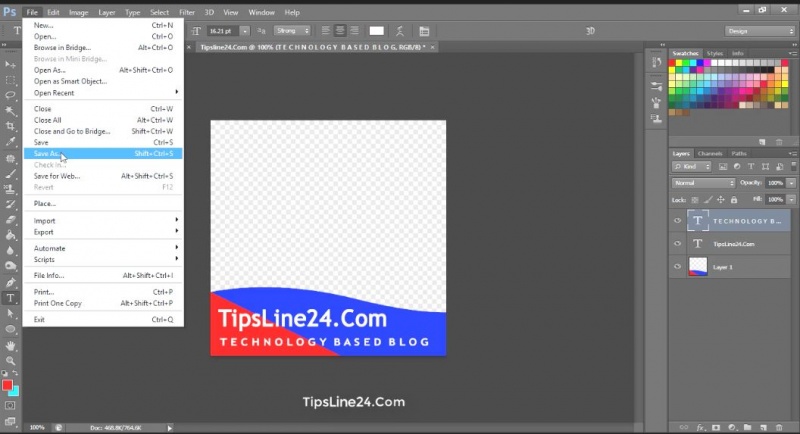Select the Brush tool
Screen dimensions: 800x434
[10, 174]
